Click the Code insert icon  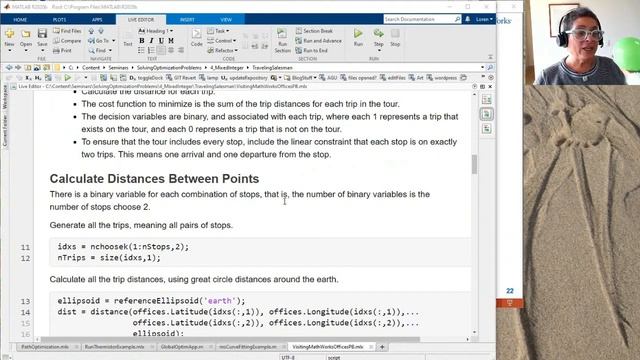[x=196, y=34]
